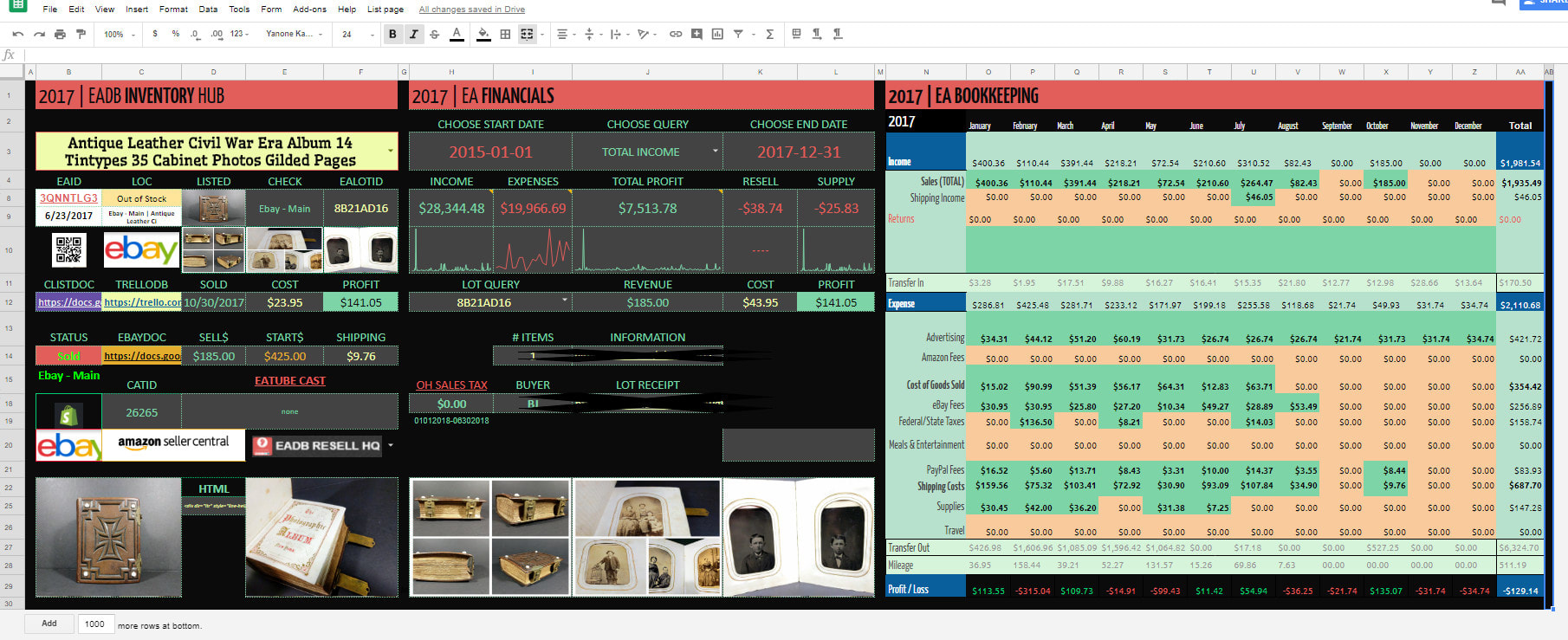Expand the TOTAL INCOME query dropdown
This screenshot has width=1568, height=640.
point(715,151)
